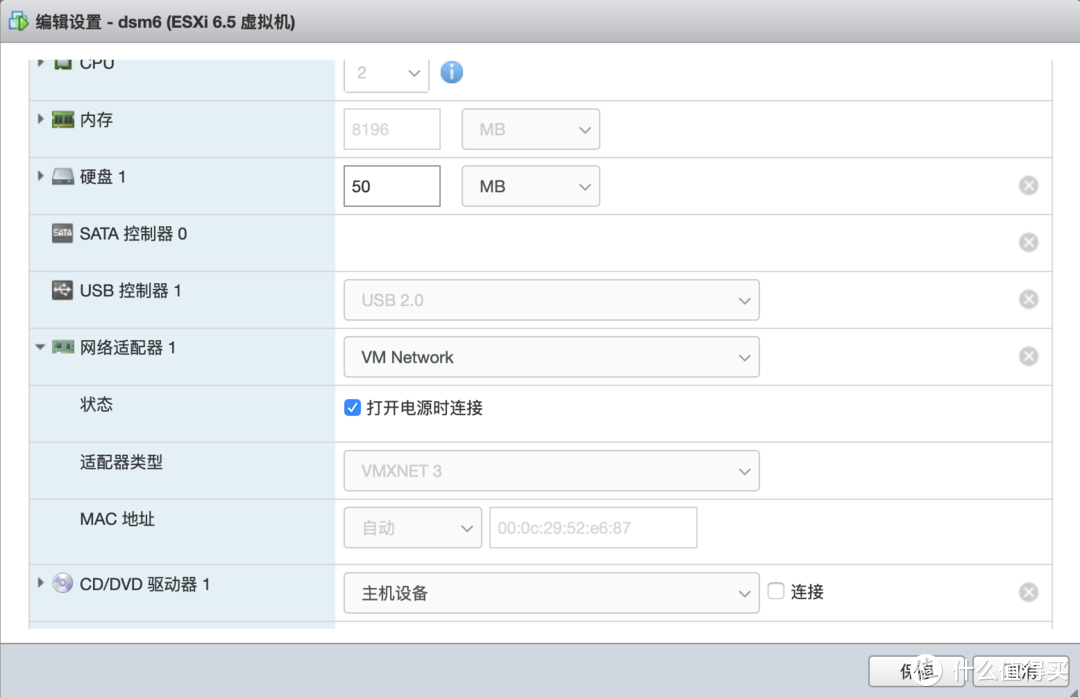The width and height of the screenshot is (1080, 697).
Task: Select the 状态 label
Action: tap(96, 404)
